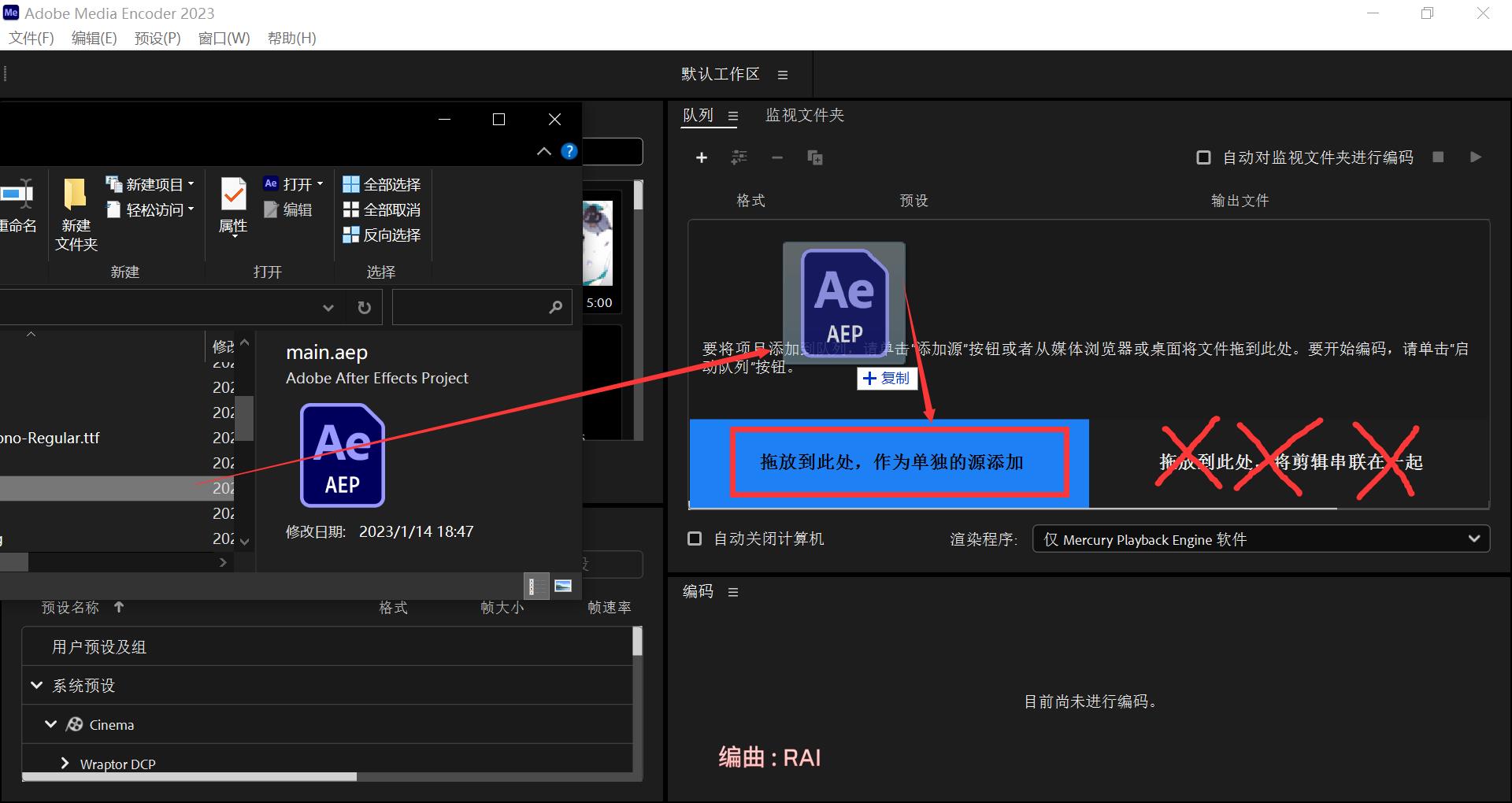The image size is (1512, 803).
Task: Click the Duplicate item icon
Action: pos(815,157)
